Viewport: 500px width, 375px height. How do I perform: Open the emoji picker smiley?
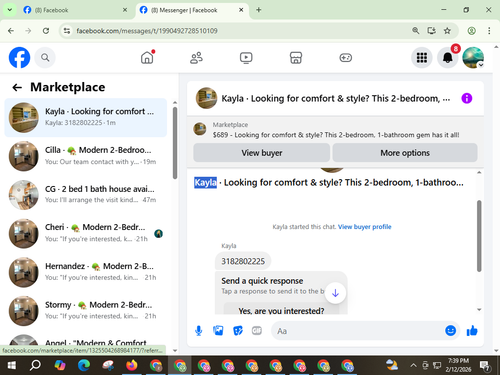[450, 330]
